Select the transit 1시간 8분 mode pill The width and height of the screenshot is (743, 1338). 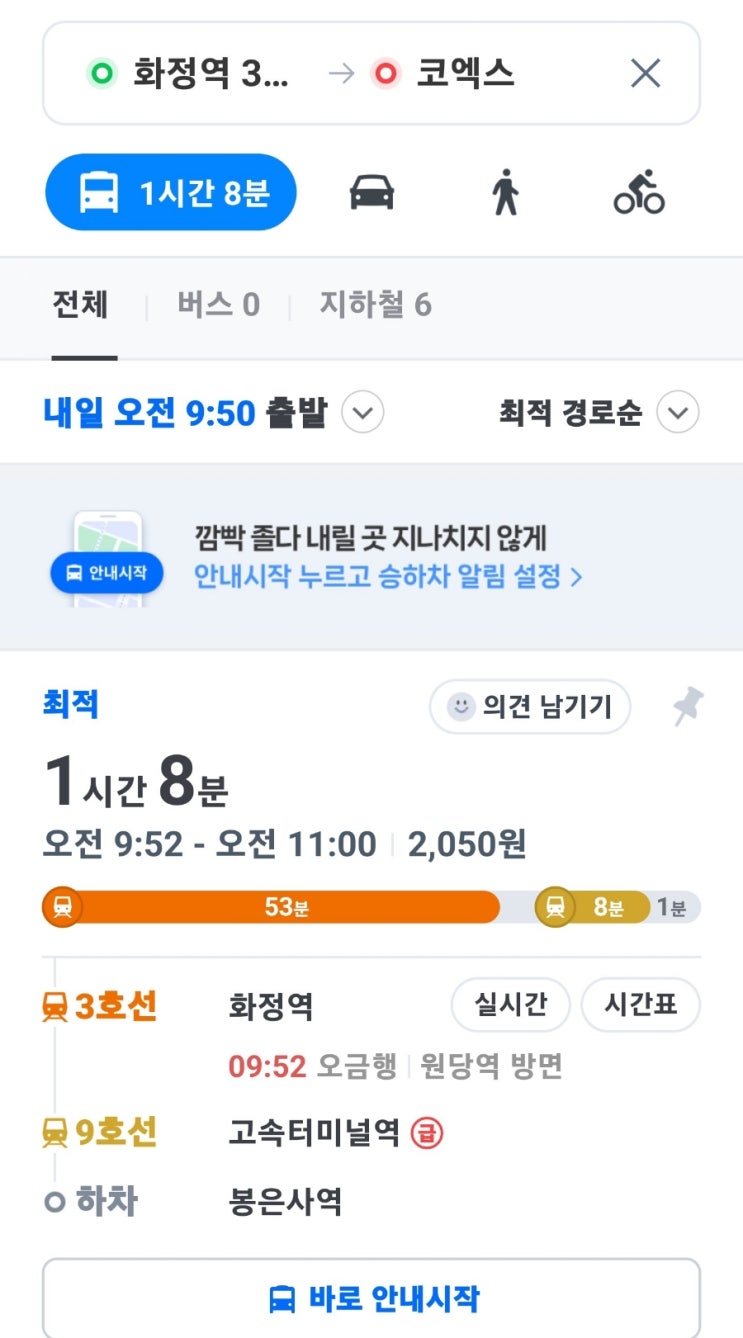(171, 192)
